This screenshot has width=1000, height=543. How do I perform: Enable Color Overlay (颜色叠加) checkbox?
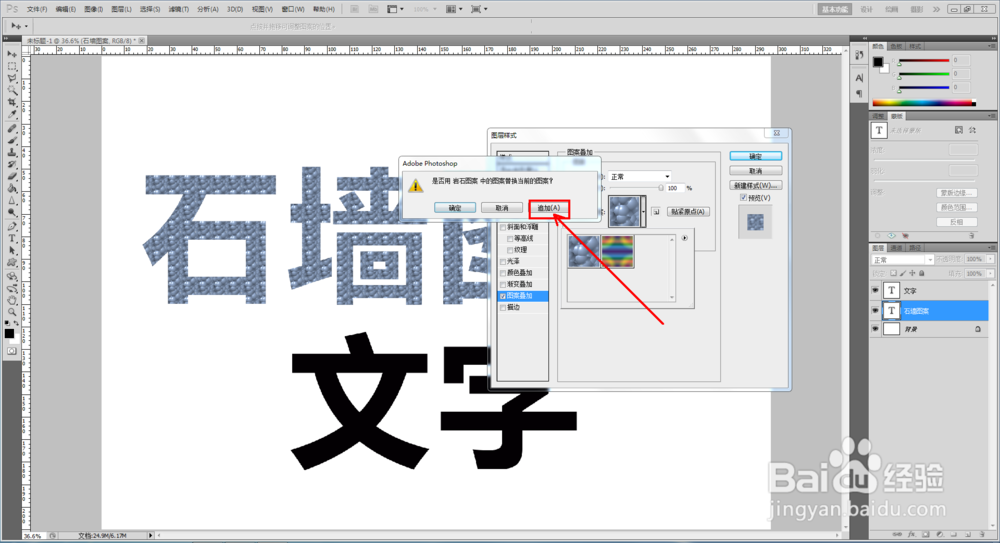point(503,273)
